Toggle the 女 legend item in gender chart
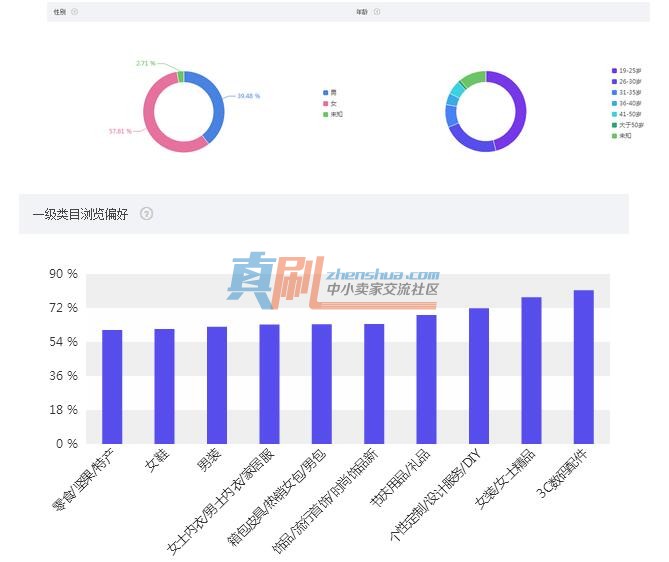The height and width of the screenshot is (562, 669). 329,104
